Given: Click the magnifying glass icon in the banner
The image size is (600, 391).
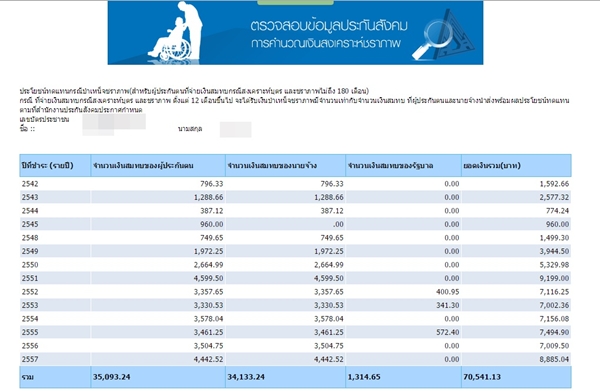Looking at the screenshot, I should point(432,40).
